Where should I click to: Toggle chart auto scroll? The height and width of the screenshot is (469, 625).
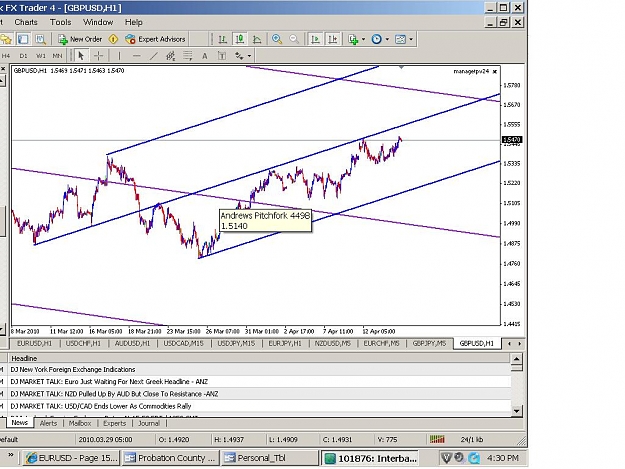315,39
